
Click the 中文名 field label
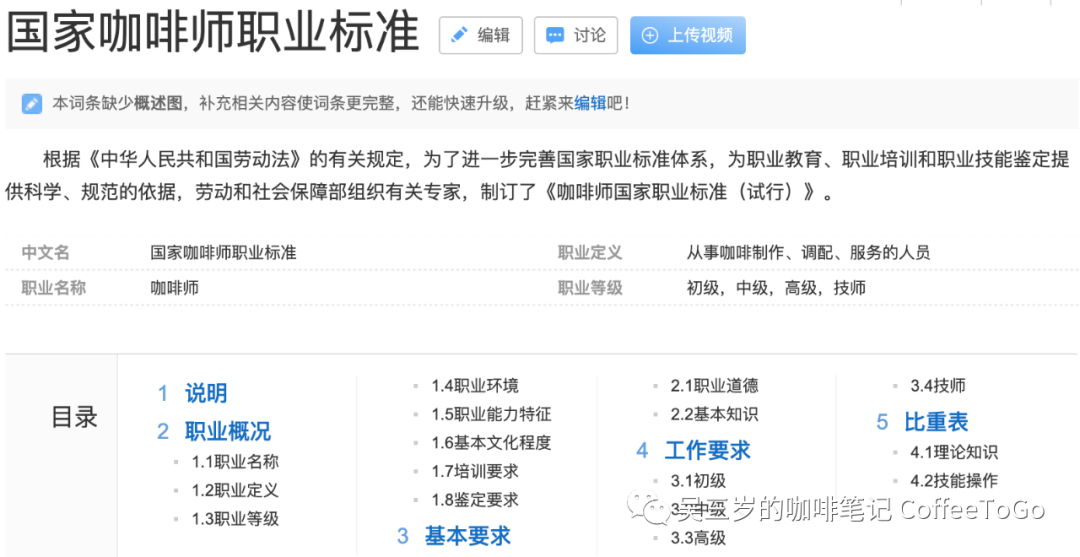pyautogui.click(x=45, y=253)
